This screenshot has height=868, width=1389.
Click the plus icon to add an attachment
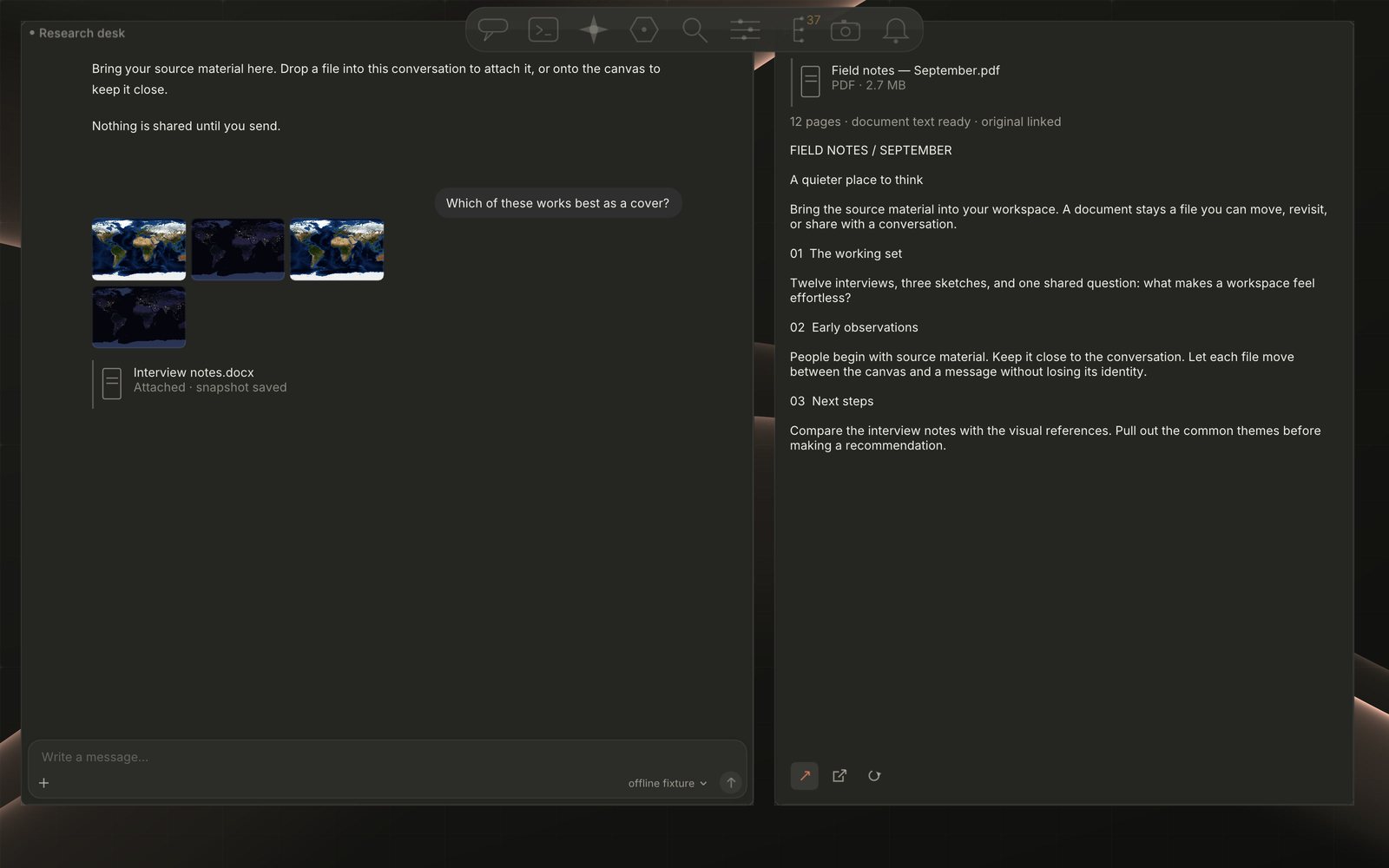tap(44, 783)
